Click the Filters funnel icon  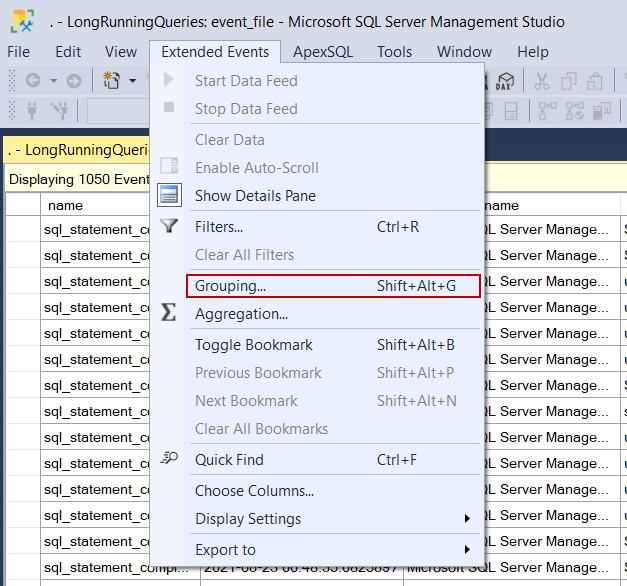coord(169,227)
